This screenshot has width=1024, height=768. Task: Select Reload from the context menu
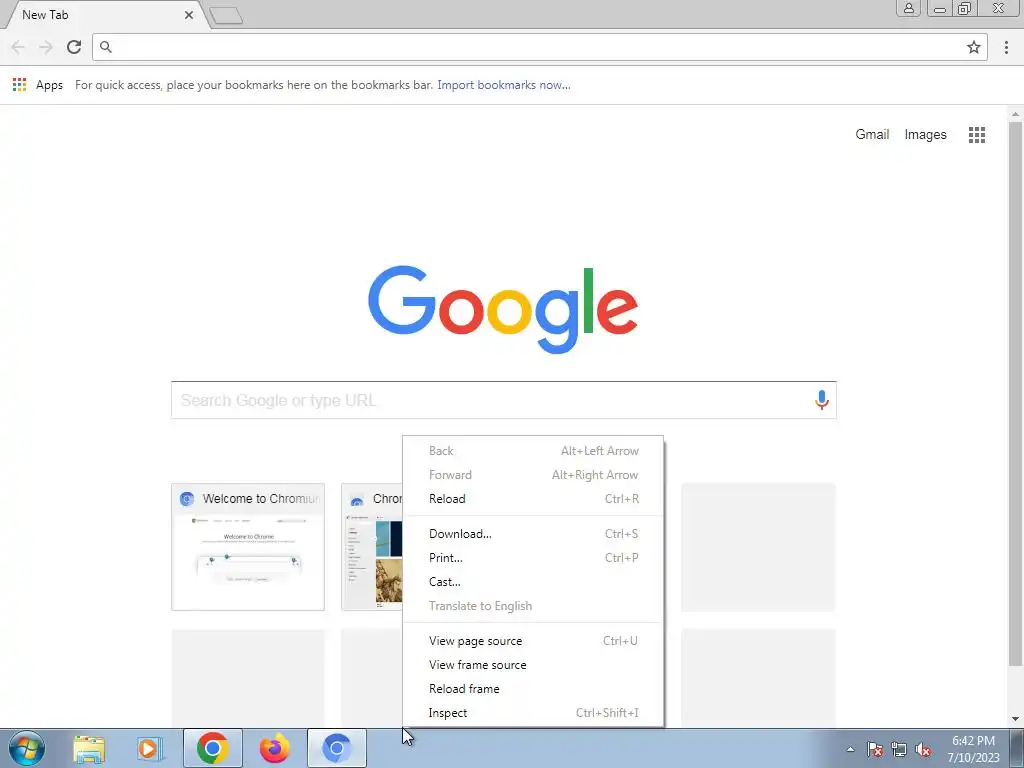[x=533, y=499]
